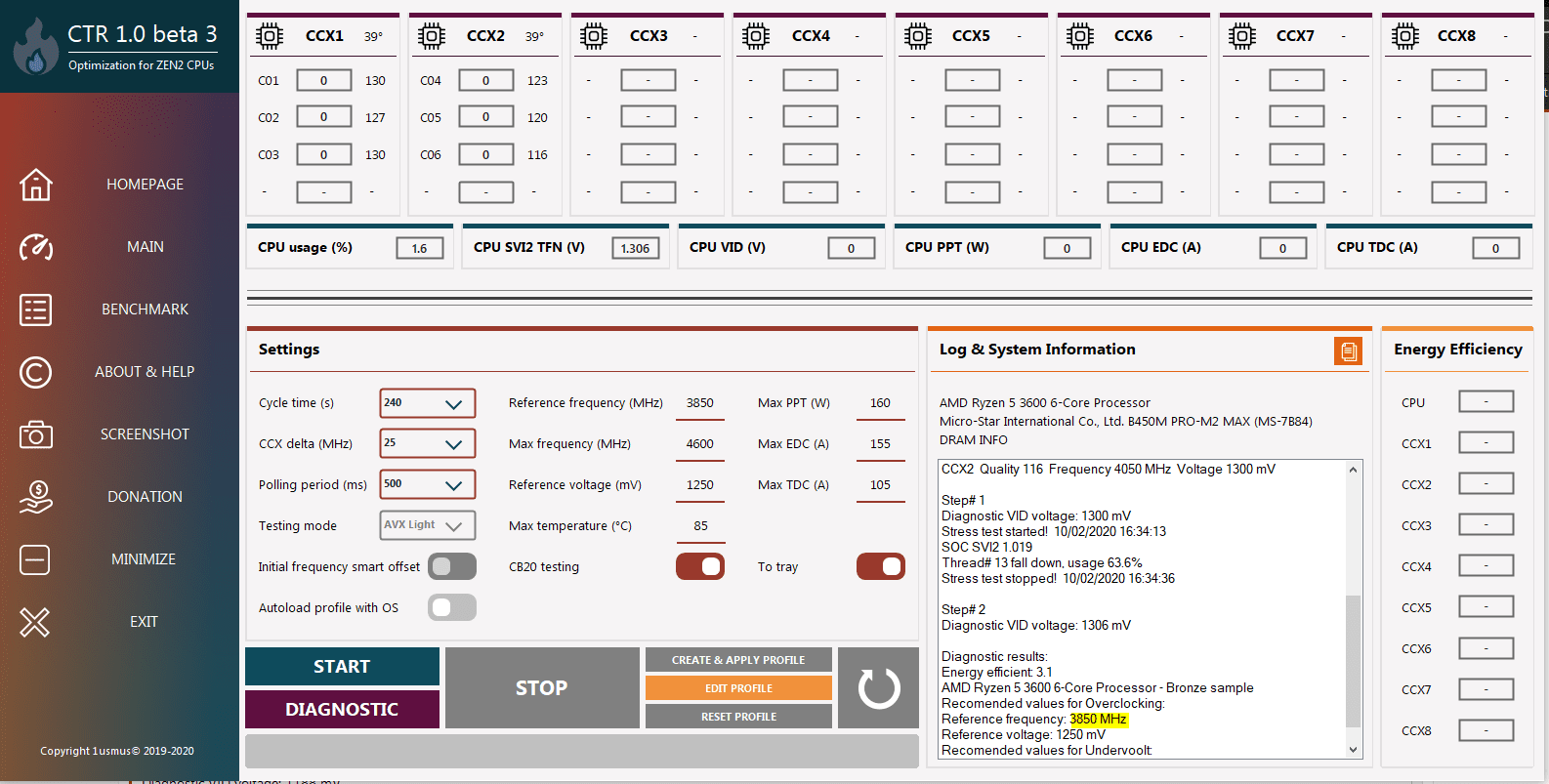Open the DONATION page
Screen dimensions: 1549x784
(145, 497)
